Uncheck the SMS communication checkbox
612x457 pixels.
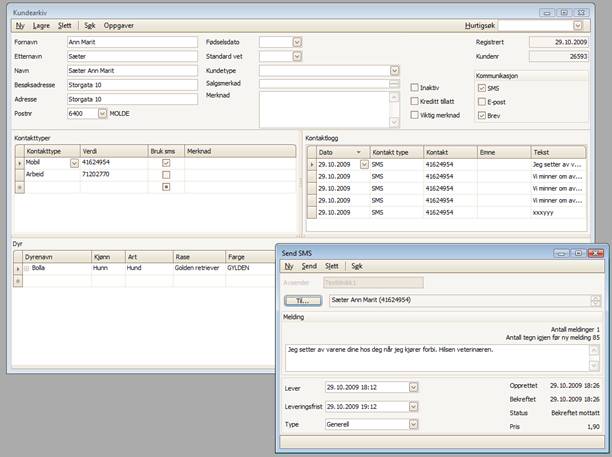click(x=482, y=88)
